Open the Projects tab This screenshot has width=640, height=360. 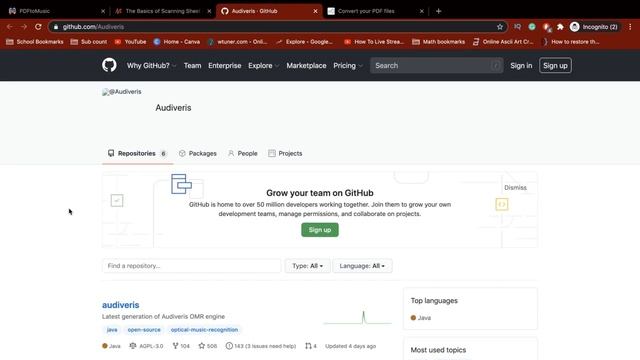285,153
